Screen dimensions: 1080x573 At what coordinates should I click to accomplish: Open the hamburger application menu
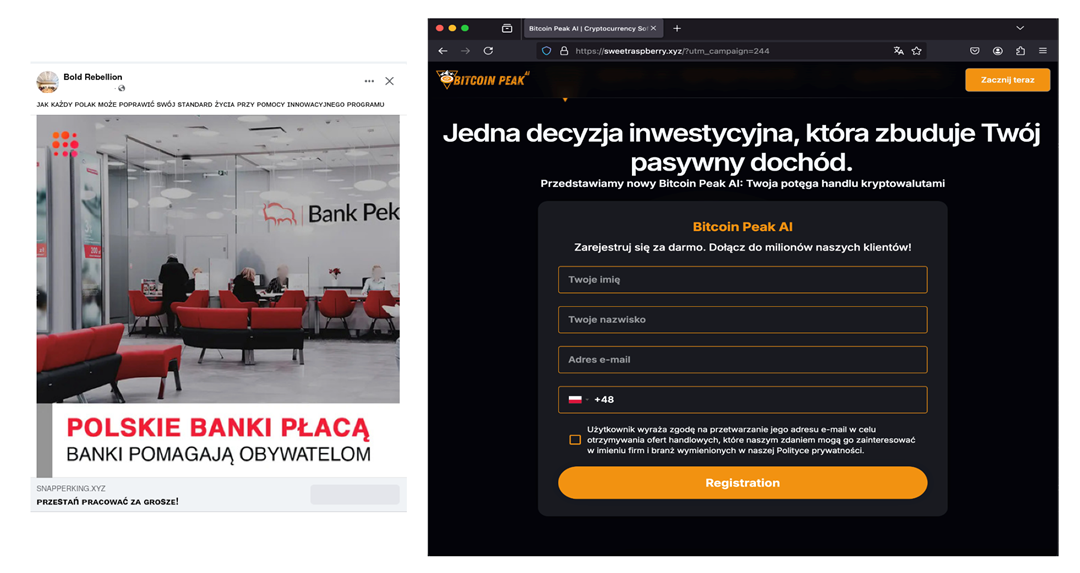[x=1043, y=51]
